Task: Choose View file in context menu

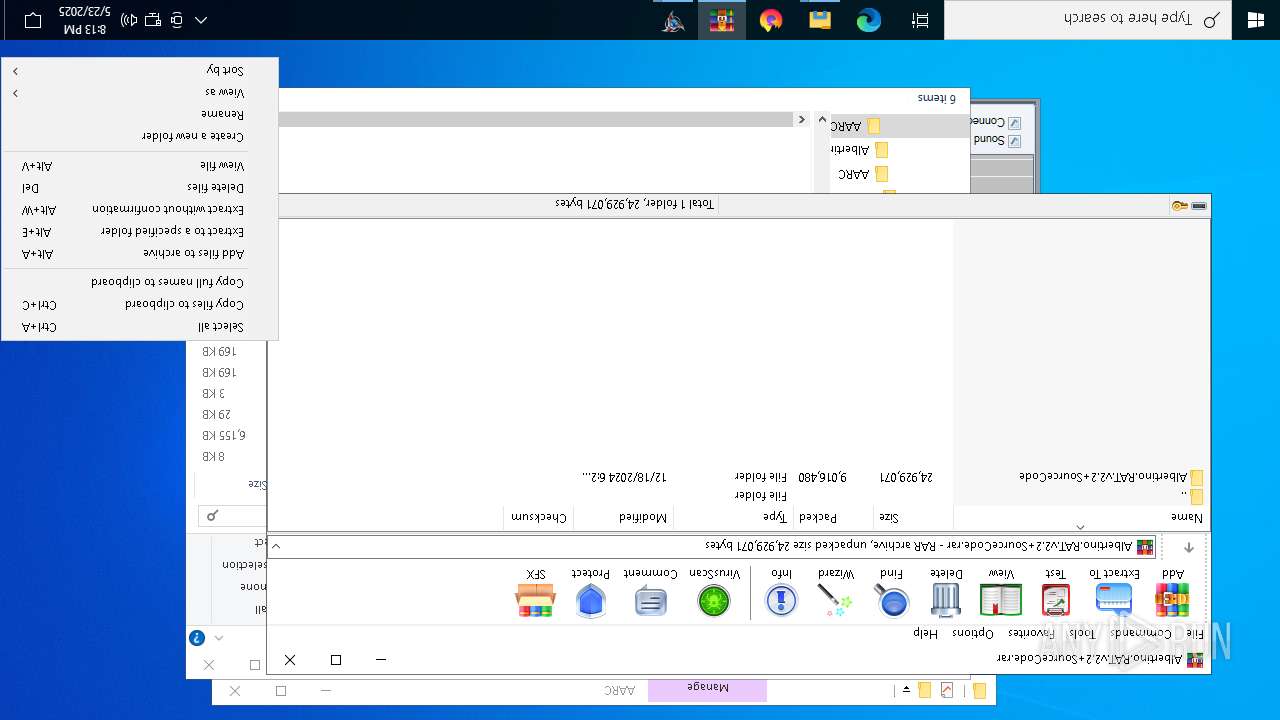Action: (140, 165)
